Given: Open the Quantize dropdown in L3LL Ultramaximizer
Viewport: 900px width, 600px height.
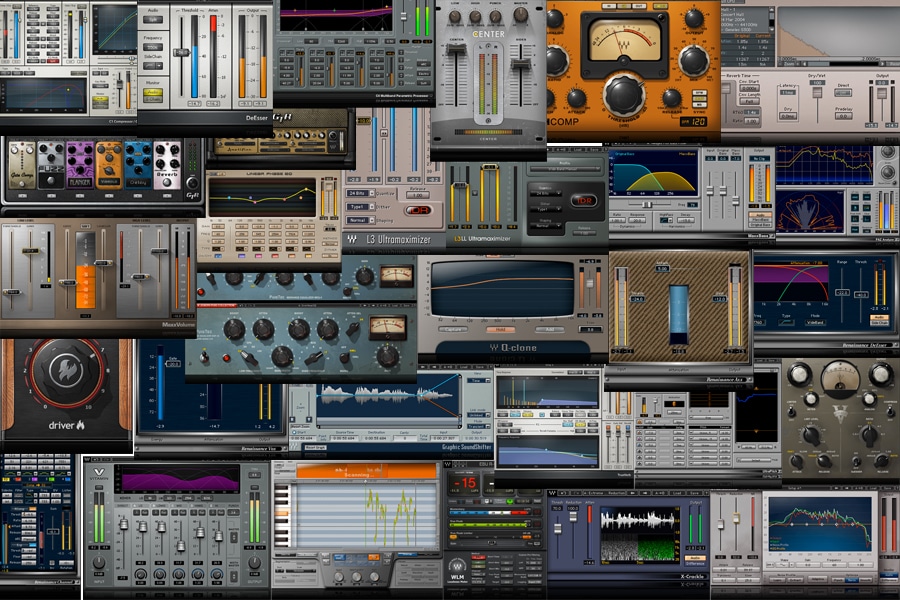Looking at the screenshot, I should [x=546, y=194].
